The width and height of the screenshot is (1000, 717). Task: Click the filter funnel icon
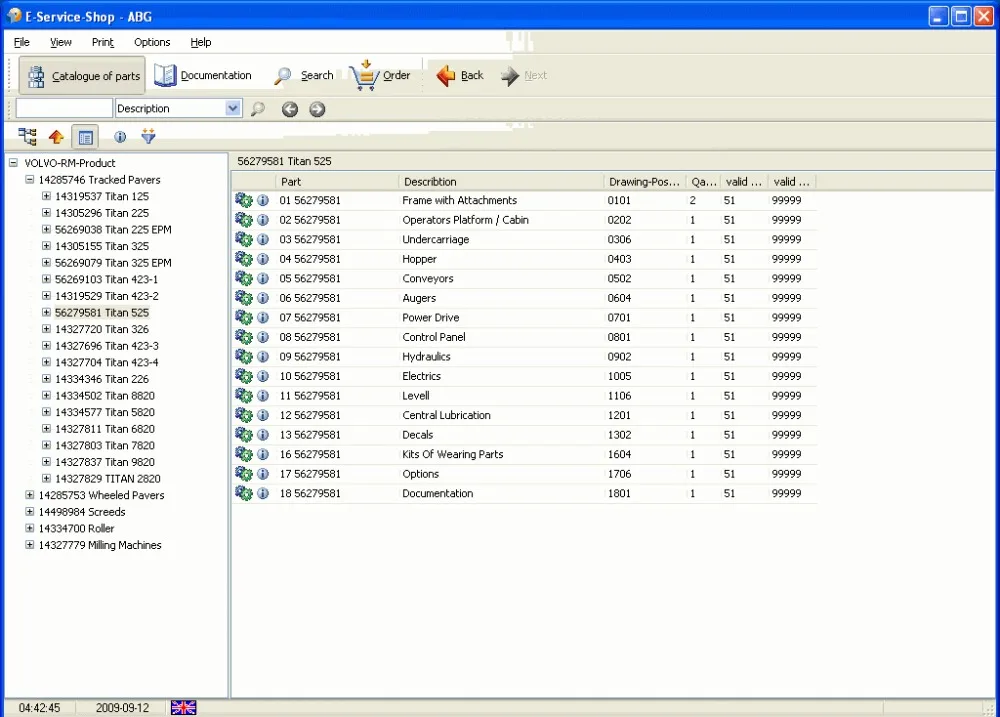(149, 136)
